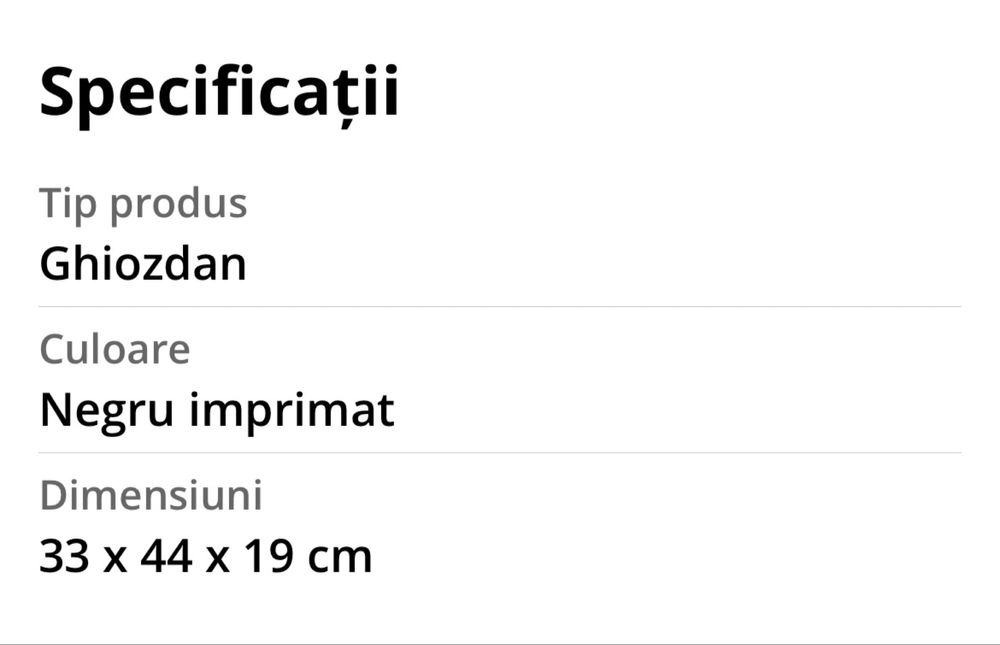Click the divider line below Negru imprimat
The image size is (1000, 645).
[500, 452]
